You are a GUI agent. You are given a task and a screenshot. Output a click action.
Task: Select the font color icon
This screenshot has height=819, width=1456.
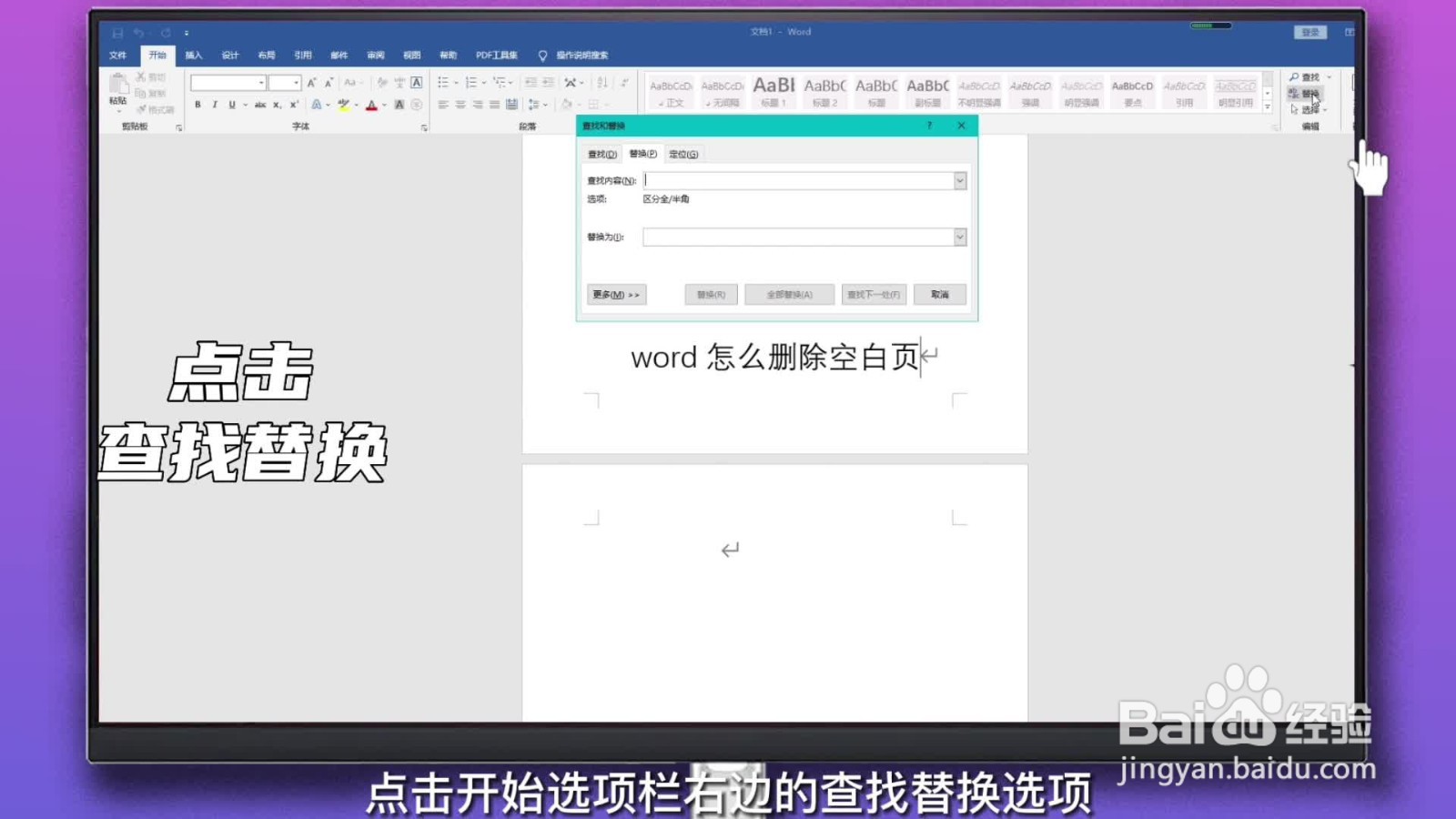371,105
